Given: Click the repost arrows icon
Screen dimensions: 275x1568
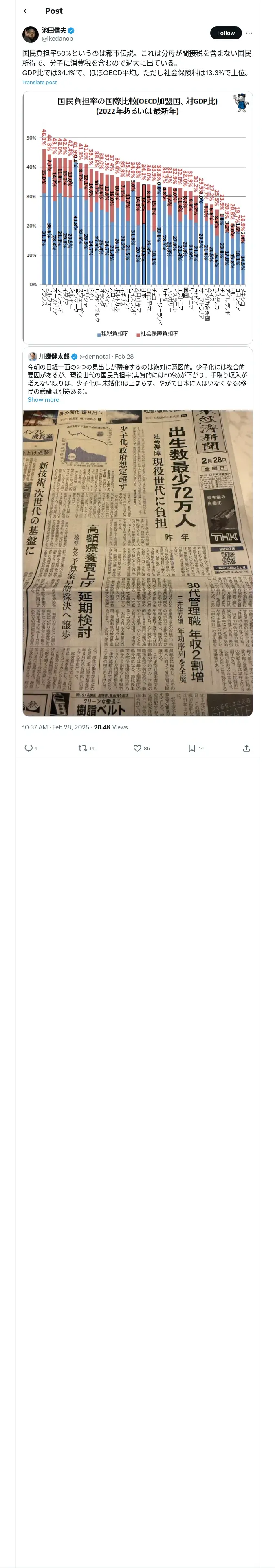Looking at the screenshot, I should coord(82,748).
